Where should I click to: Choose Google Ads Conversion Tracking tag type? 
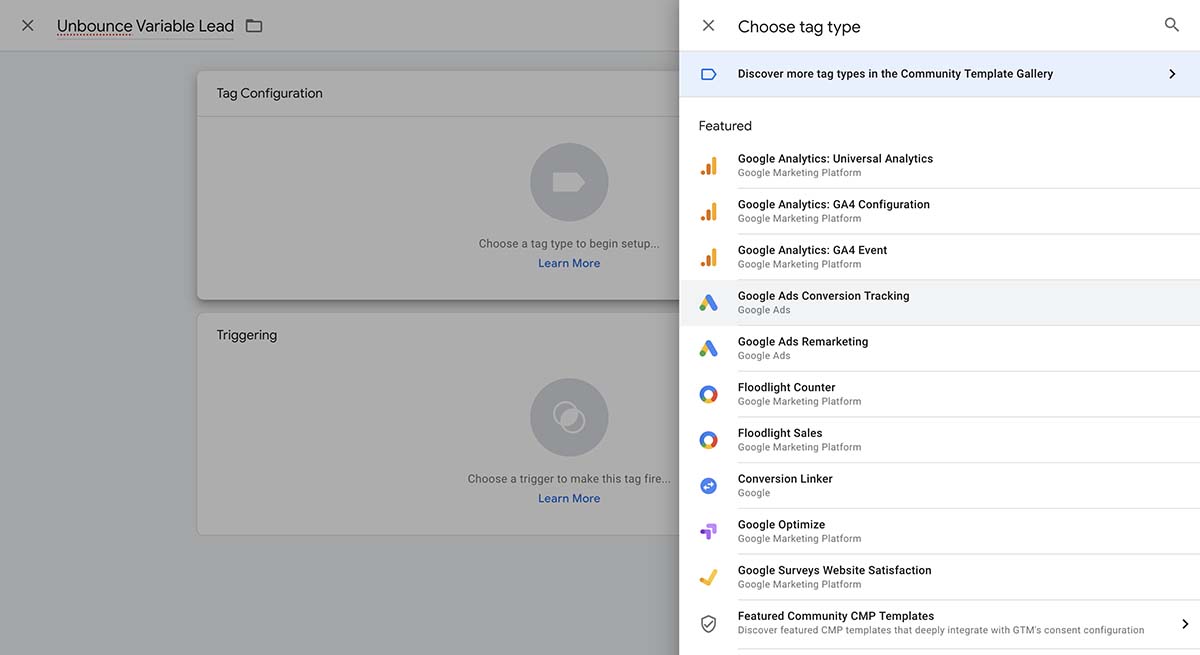tap(940, 303)
